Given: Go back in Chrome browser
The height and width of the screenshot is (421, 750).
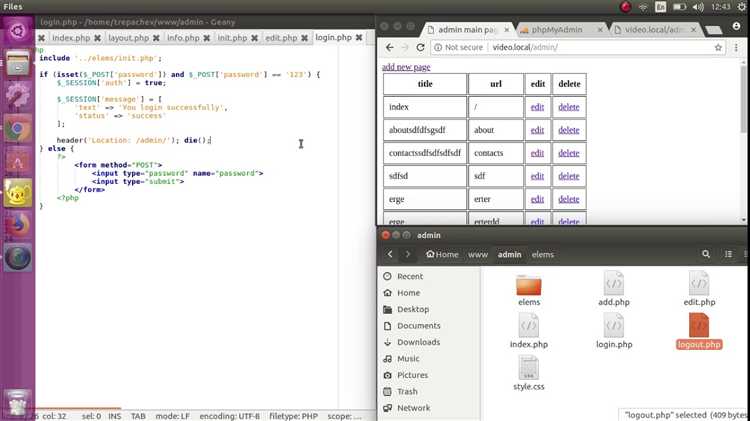Looking at the screenshot, I should coord(390,47).
